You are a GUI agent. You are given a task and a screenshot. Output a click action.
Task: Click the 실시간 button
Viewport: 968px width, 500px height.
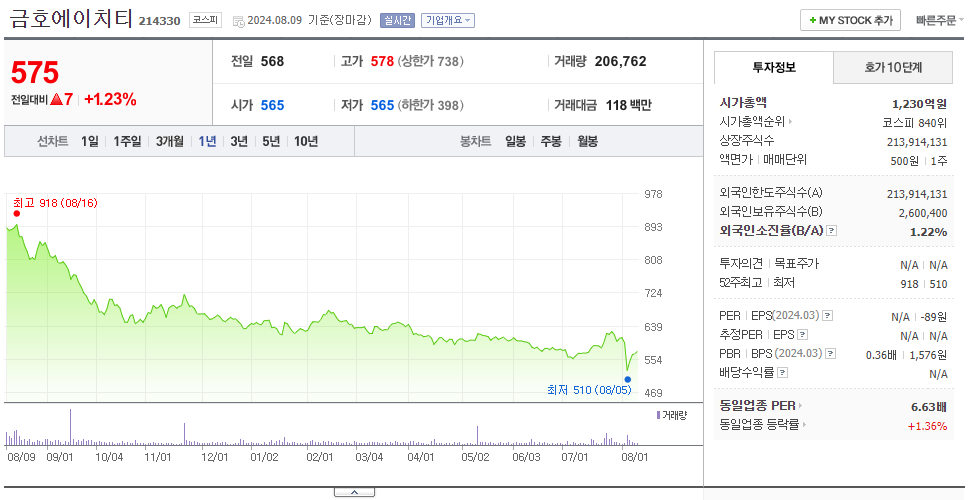pyautogui.click(x=398, y=20)
